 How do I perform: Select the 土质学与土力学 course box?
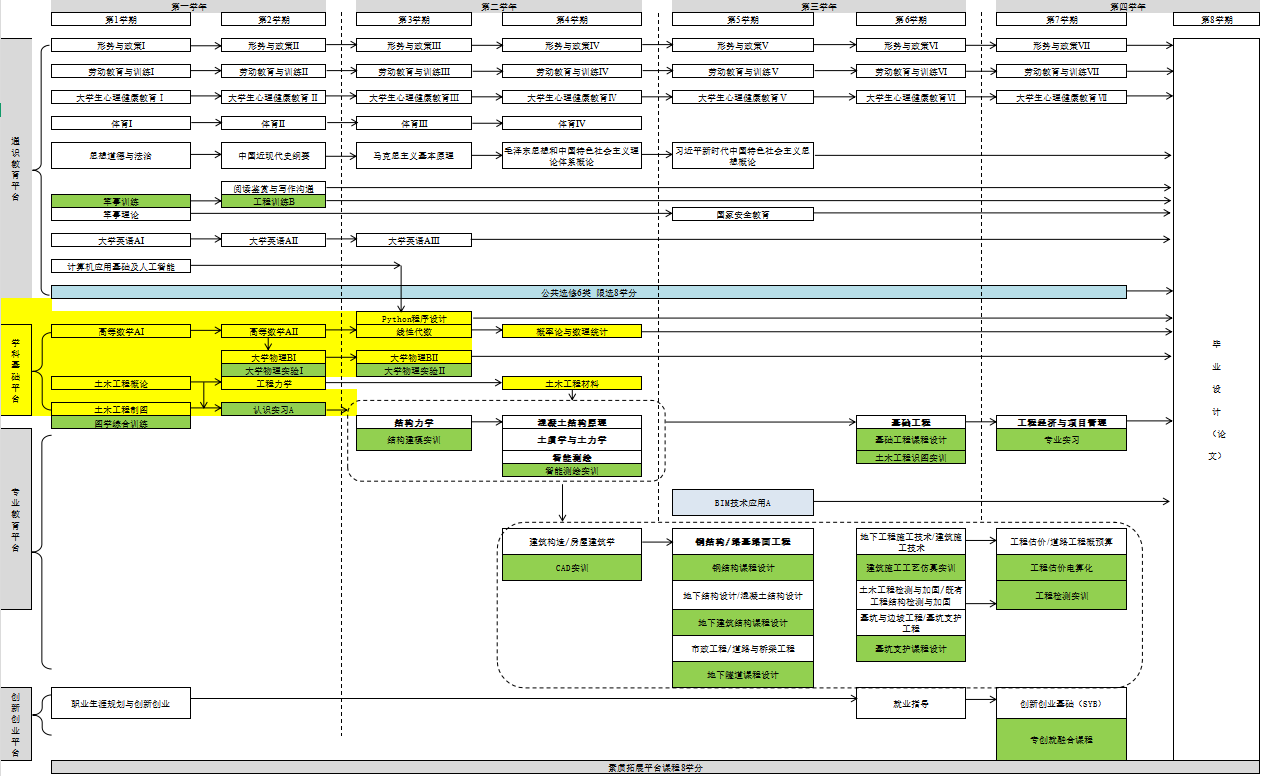(x=571, y=440)
